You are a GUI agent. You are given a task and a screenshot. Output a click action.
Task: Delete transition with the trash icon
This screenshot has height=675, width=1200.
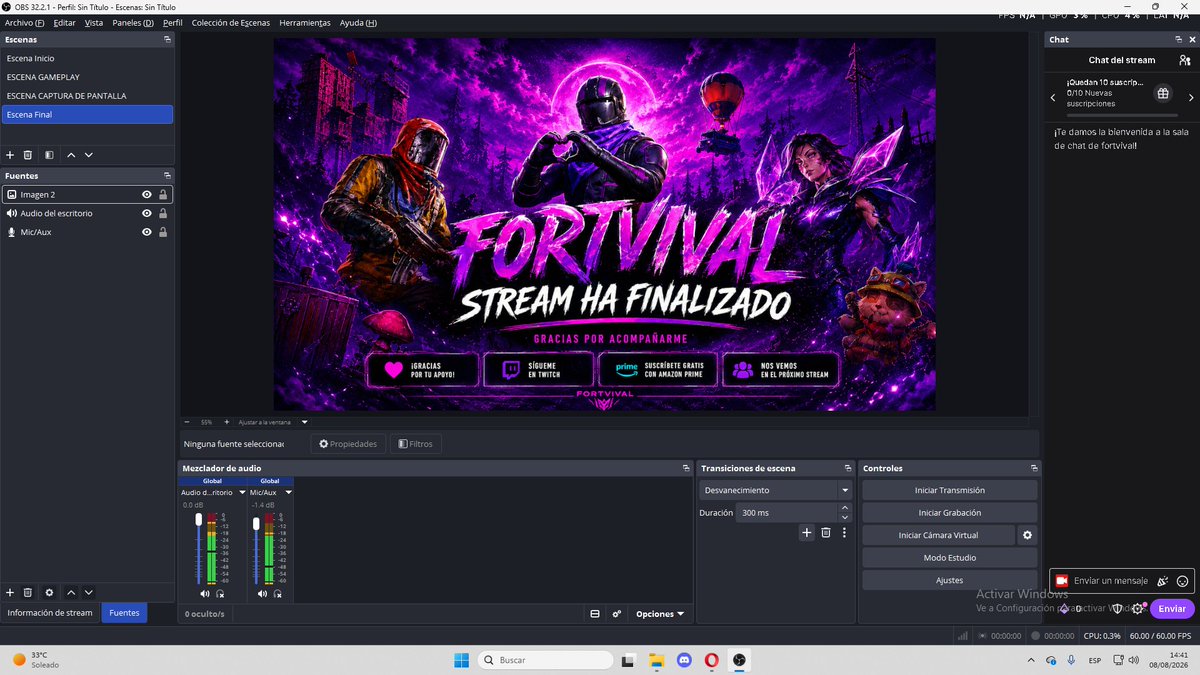click(826, 533)
